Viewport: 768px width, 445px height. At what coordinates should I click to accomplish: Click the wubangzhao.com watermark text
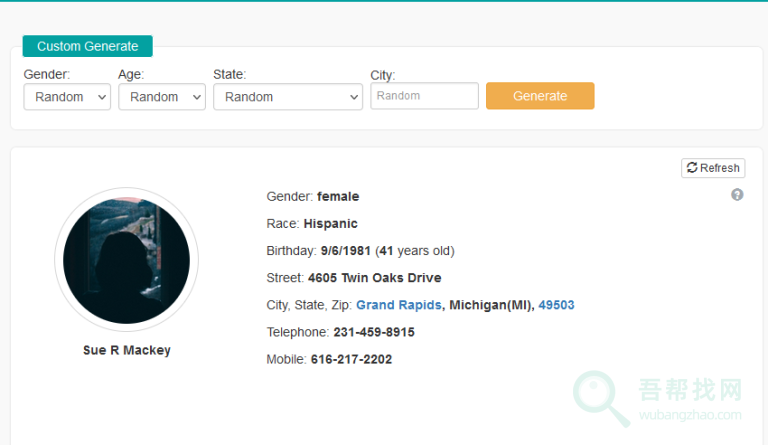coord(690,415)
